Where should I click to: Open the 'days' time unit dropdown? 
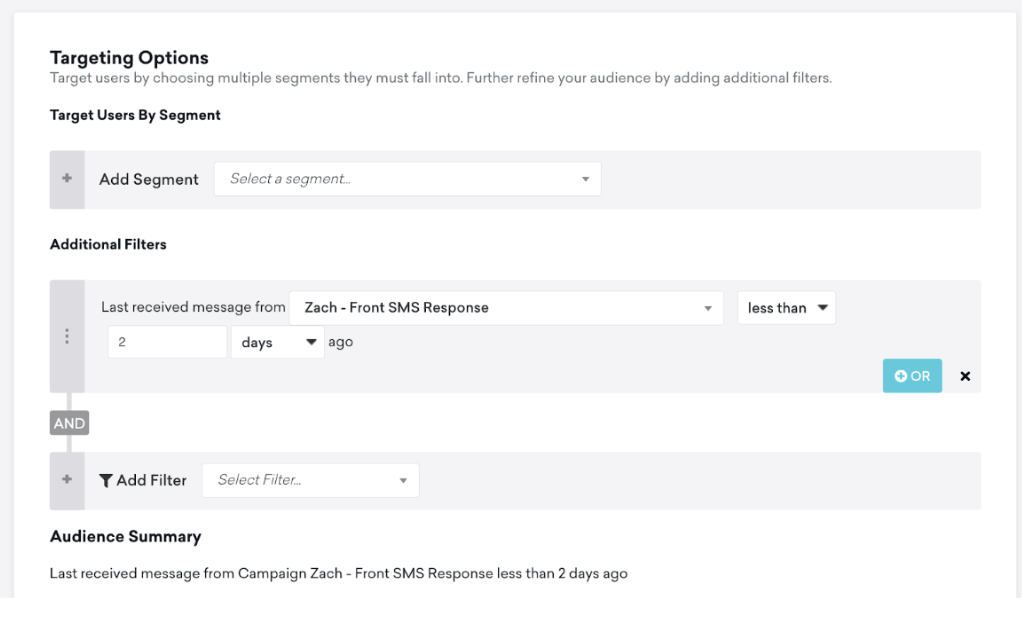[277, 342]
